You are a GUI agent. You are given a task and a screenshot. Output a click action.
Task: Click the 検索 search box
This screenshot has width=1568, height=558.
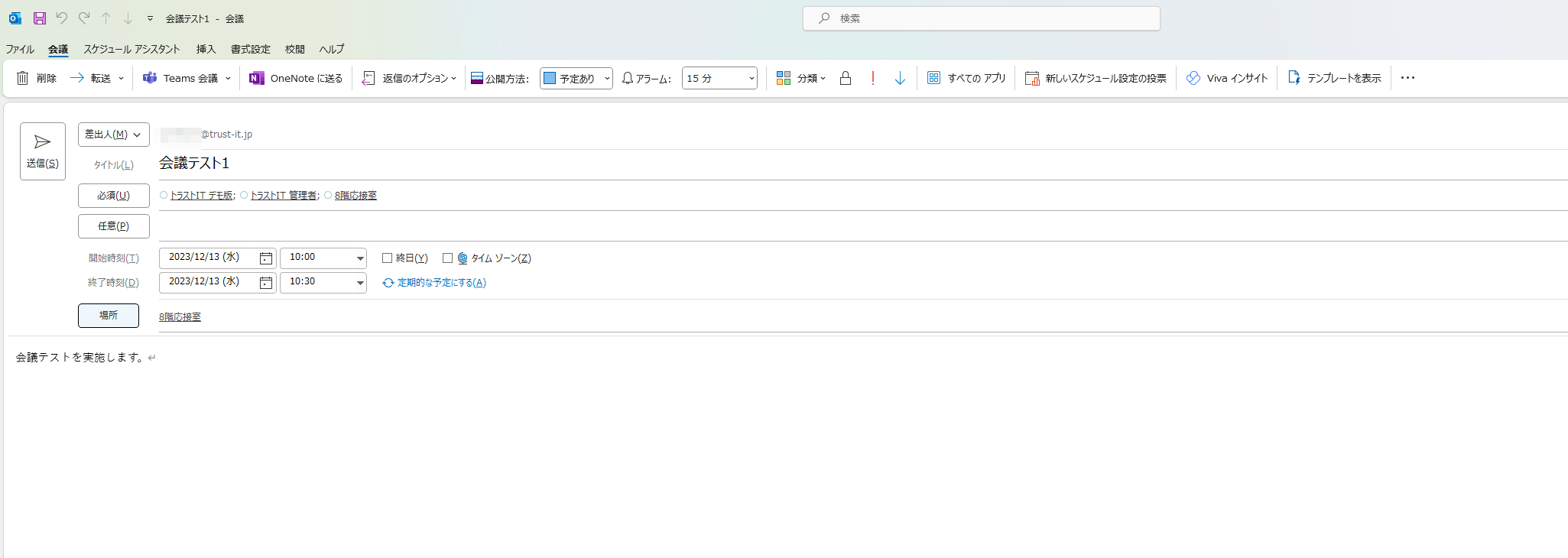pos(981,18)
